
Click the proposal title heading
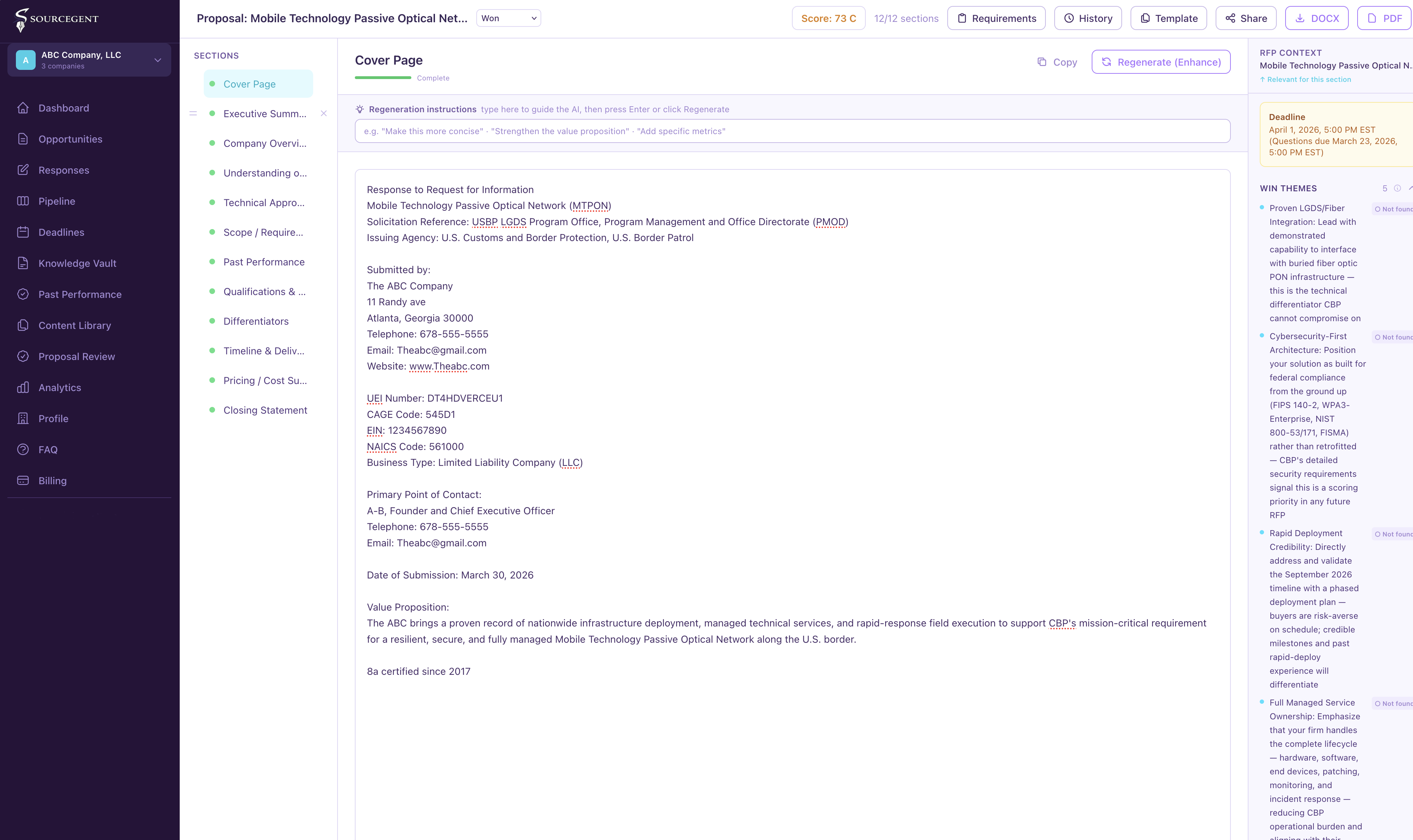coord(332,18)
